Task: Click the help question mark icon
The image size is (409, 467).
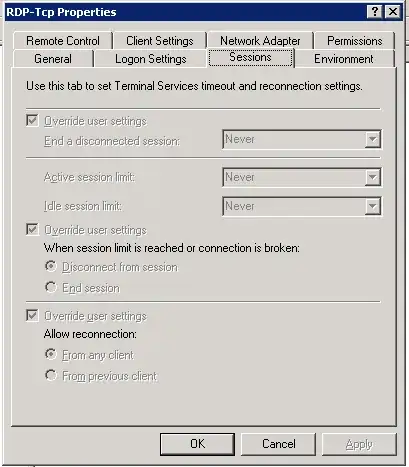Action: (375, 12)
